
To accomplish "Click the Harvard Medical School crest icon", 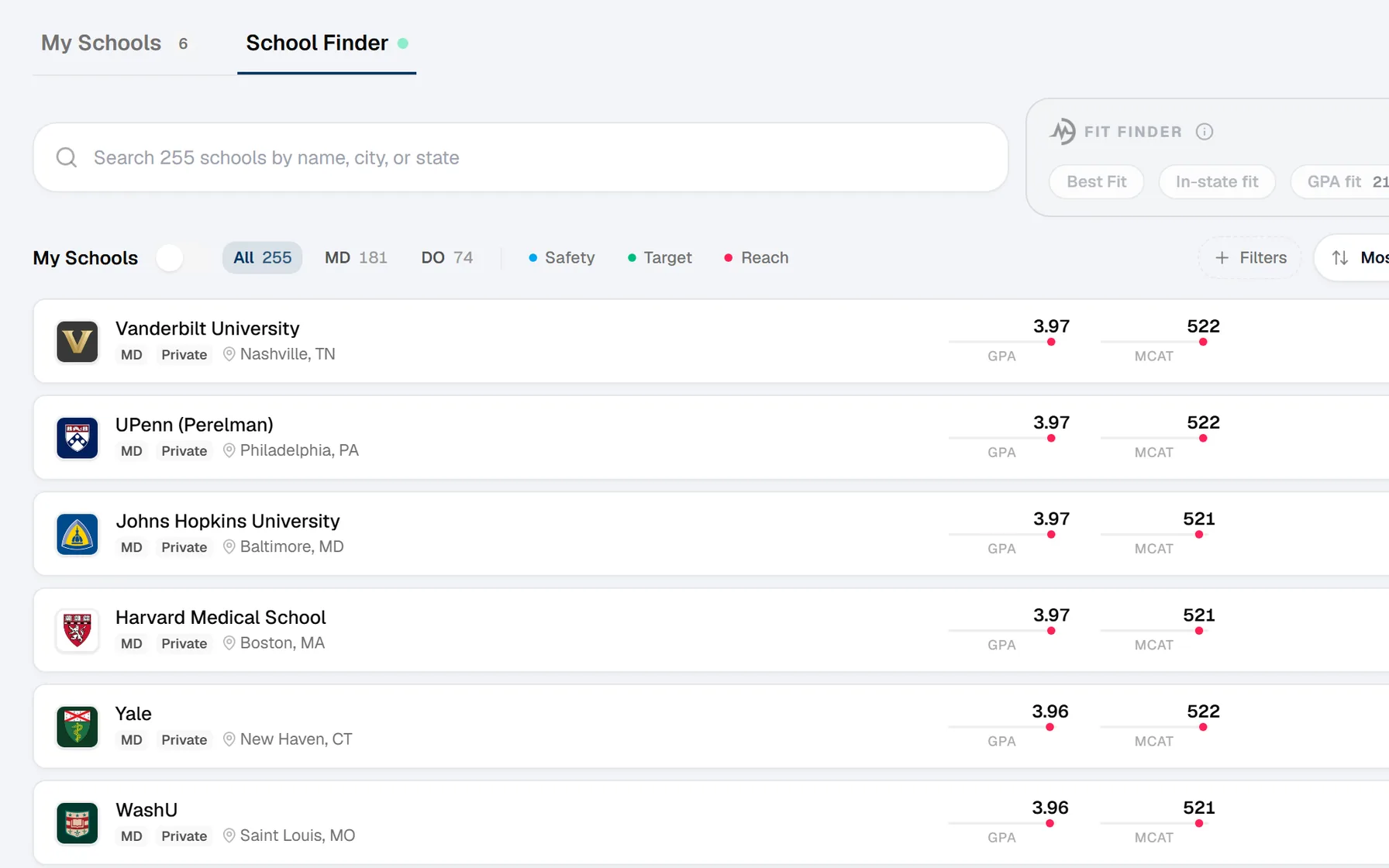I will tap(78, 630).
